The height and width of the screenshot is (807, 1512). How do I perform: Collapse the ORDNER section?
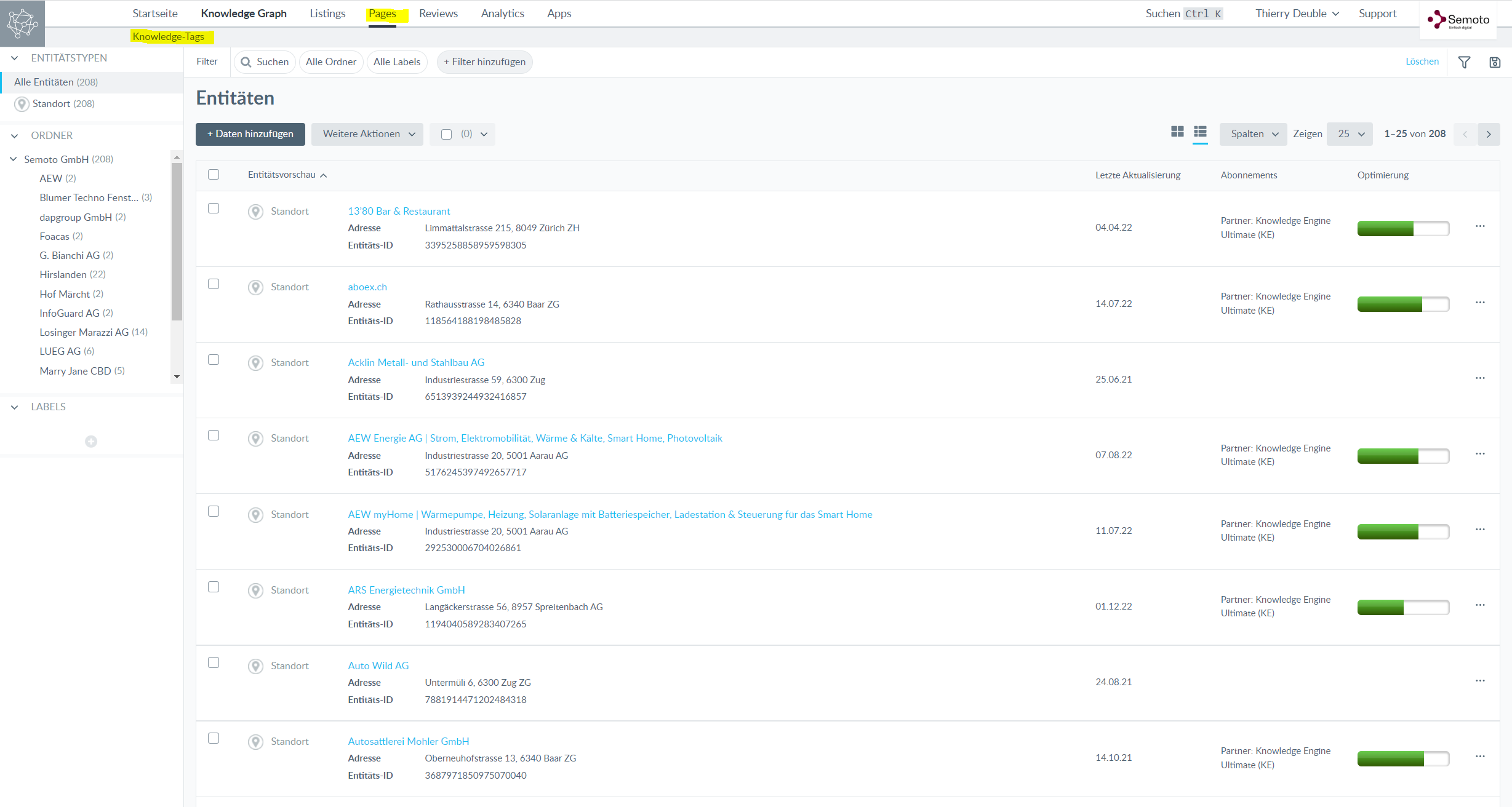coord(15,135)
